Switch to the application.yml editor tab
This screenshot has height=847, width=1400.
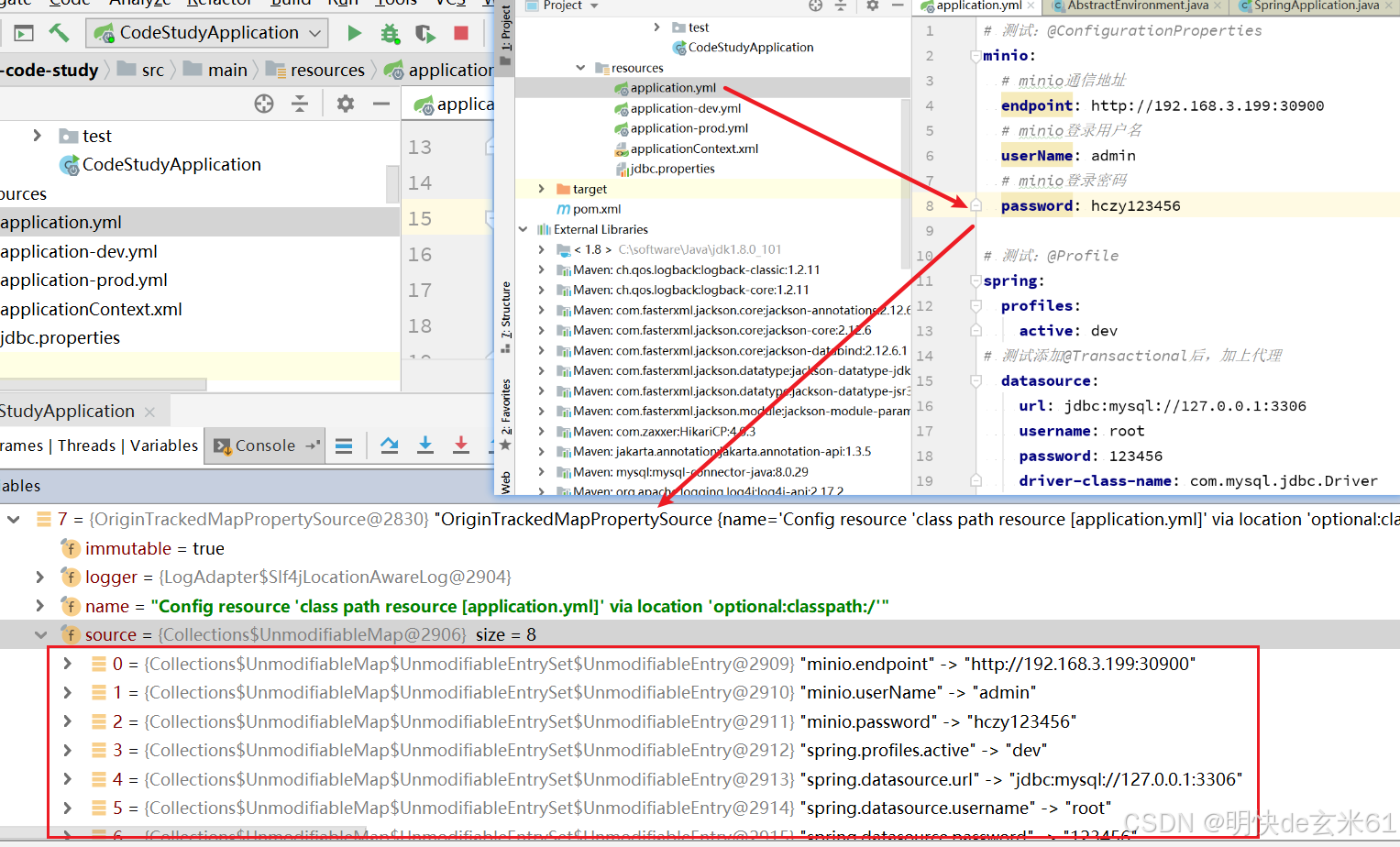click(977, 5)
